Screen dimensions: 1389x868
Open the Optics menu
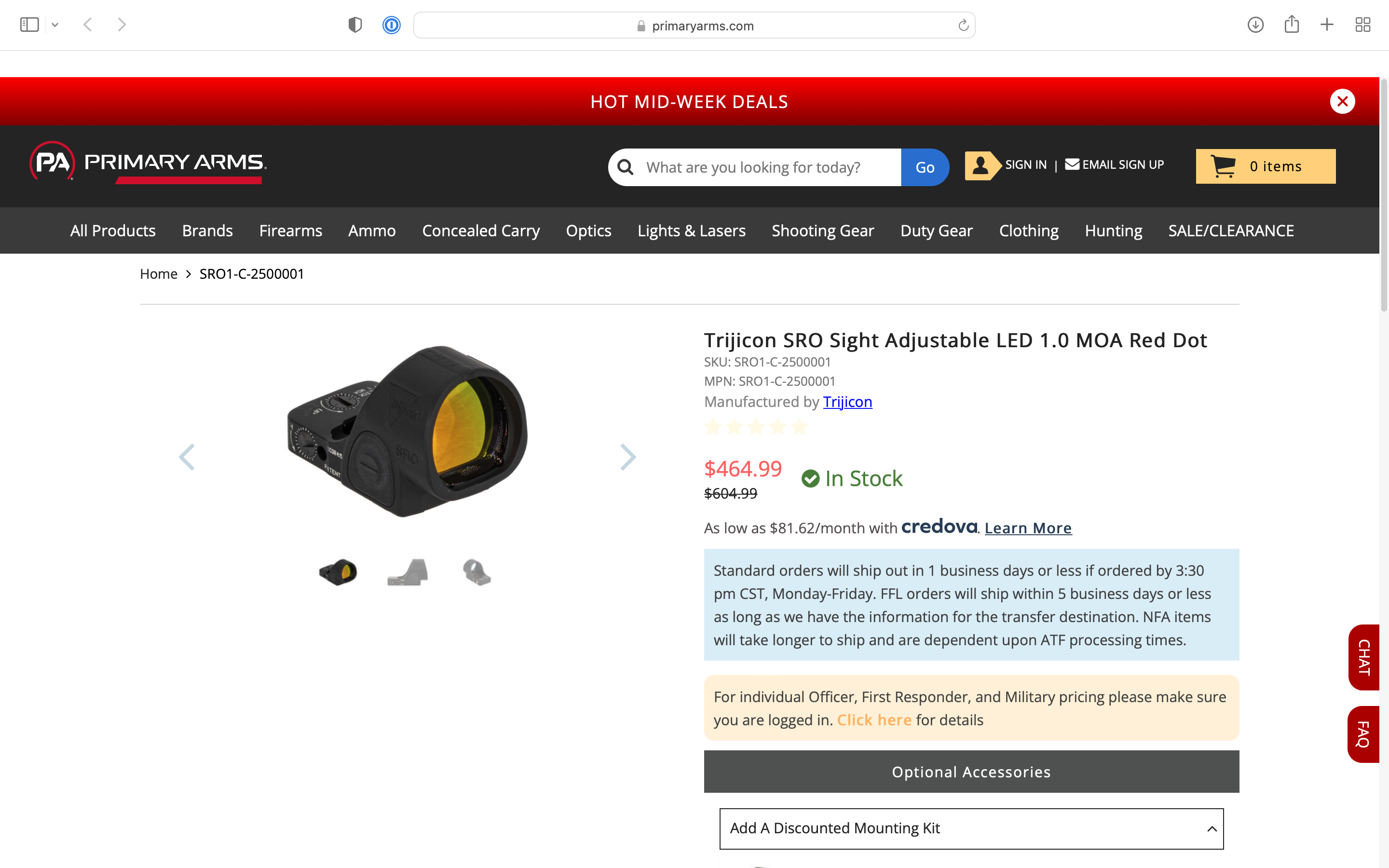click(x=588, y=231)
